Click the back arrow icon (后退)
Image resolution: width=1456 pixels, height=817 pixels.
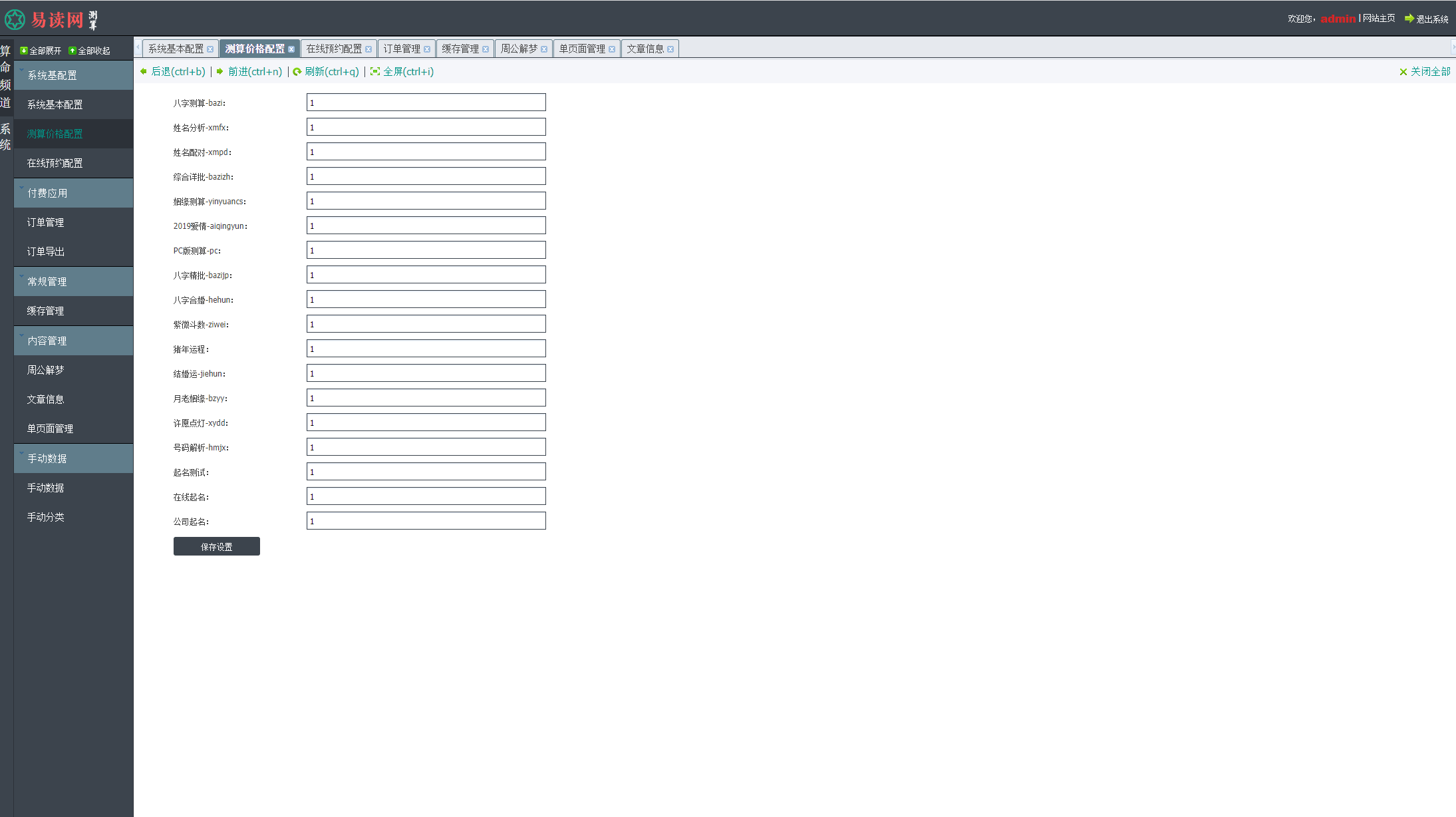(144, 72)
